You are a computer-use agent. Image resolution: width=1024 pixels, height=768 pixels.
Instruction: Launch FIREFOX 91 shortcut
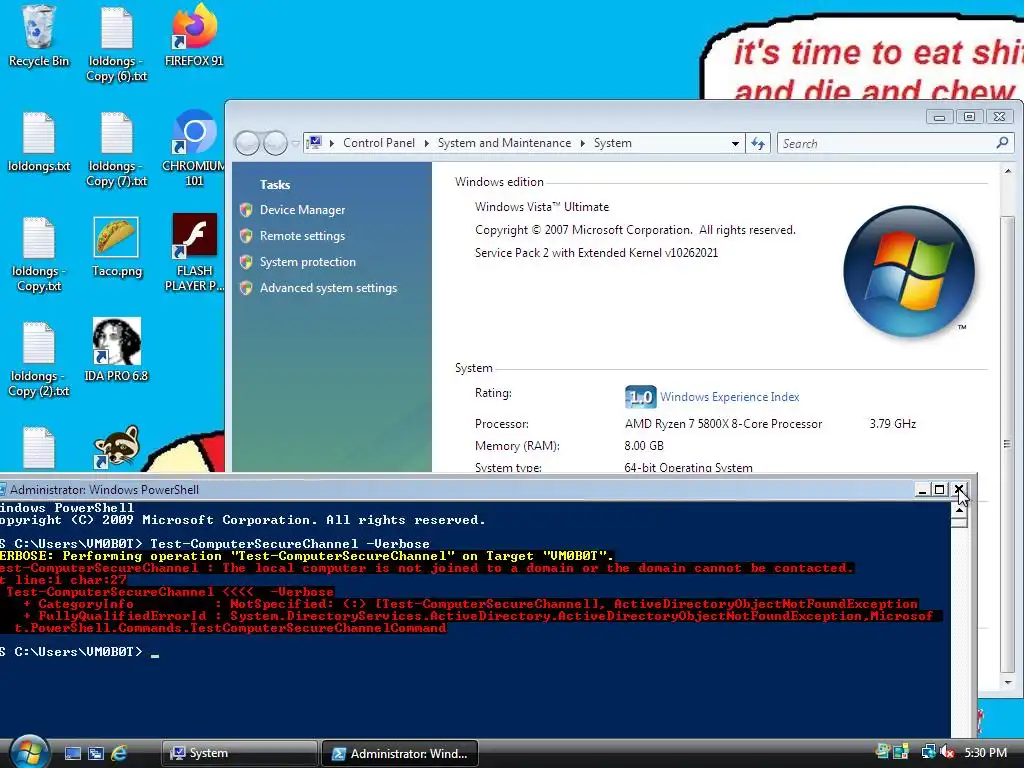point(194,36)
